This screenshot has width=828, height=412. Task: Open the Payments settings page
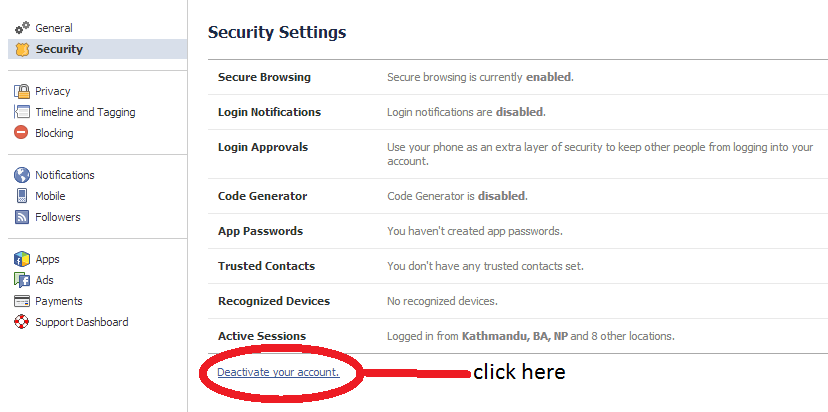pos(58,301)
